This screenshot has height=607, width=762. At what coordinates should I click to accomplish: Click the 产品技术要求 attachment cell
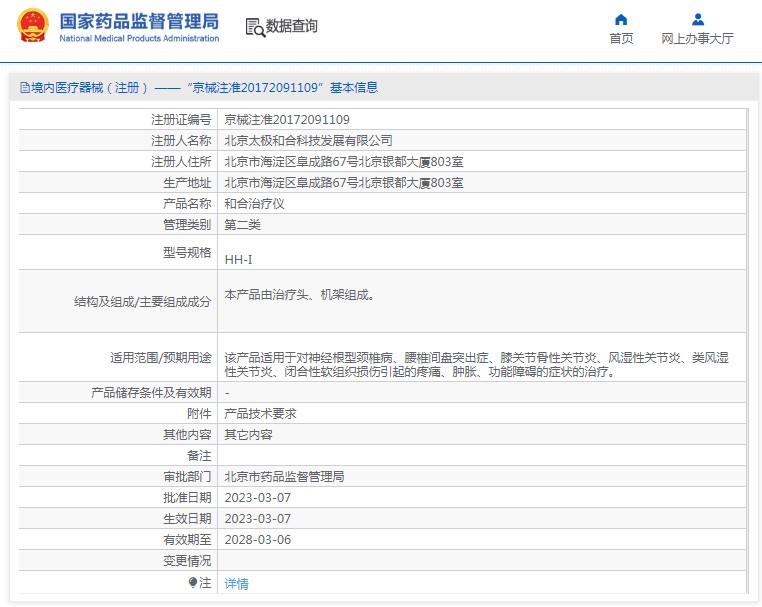click(x=260, y=414)
